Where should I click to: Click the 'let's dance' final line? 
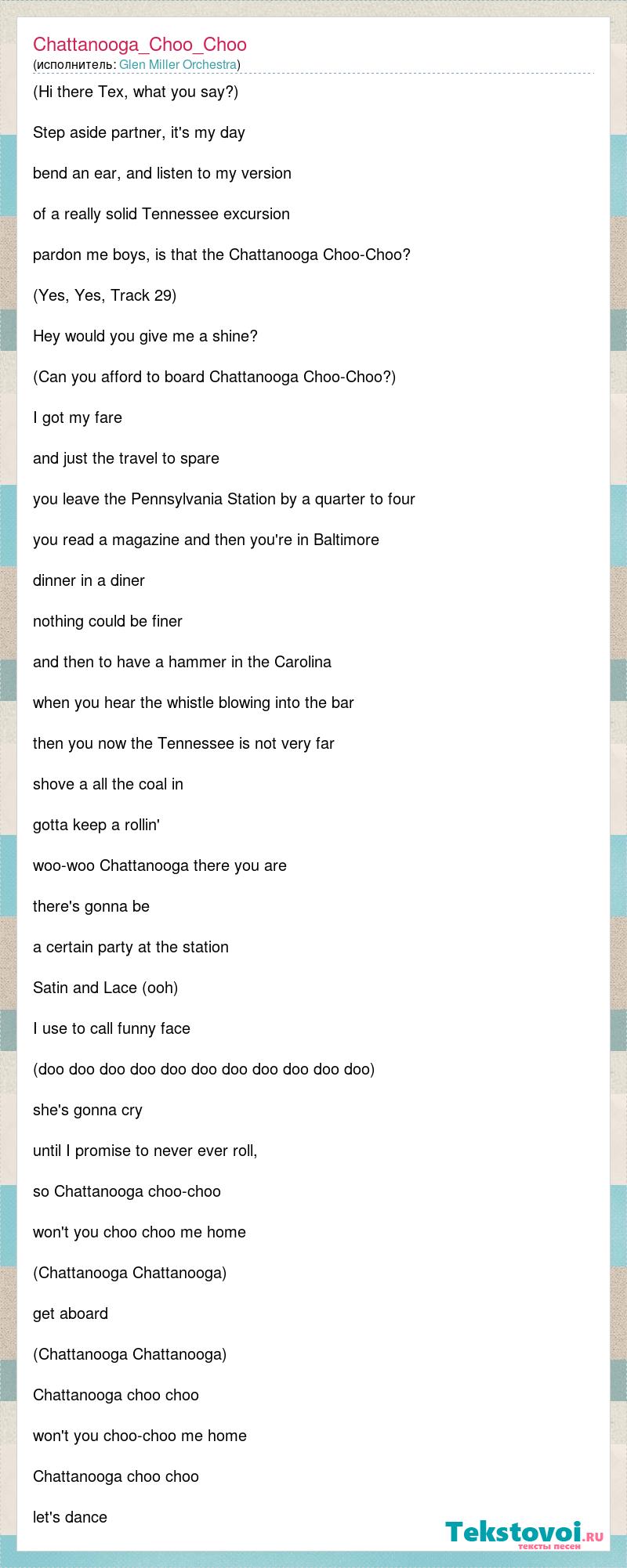click(70, 1518)
